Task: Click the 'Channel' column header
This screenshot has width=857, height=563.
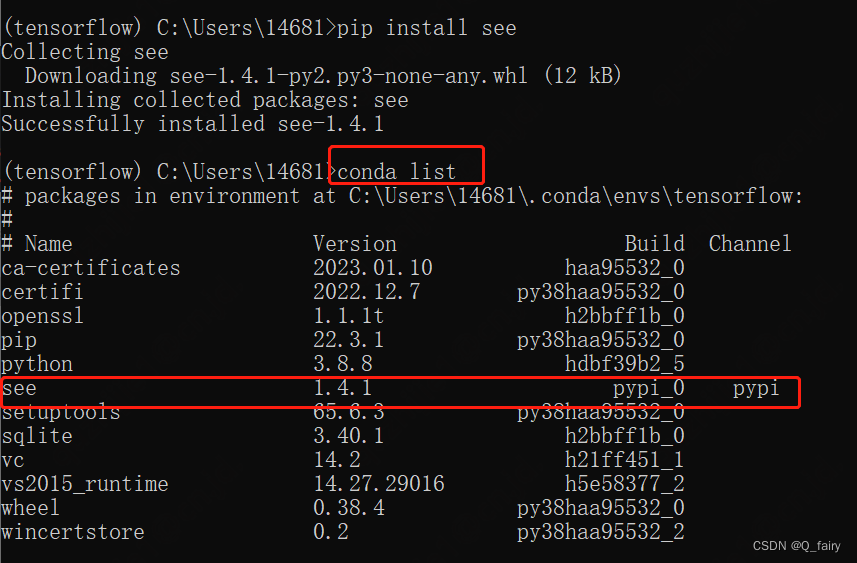Action: pos(750,244)
